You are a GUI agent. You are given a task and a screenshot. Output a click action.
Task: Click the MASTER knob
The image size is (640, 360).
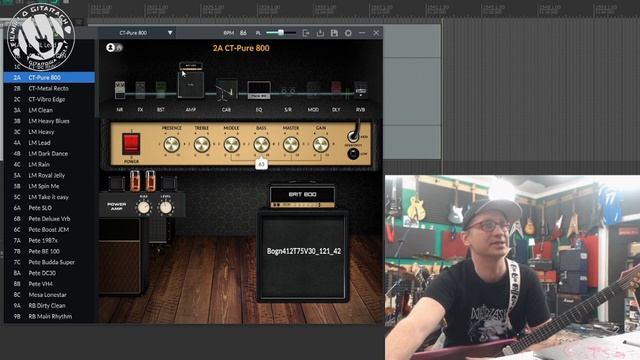[291, 144]
